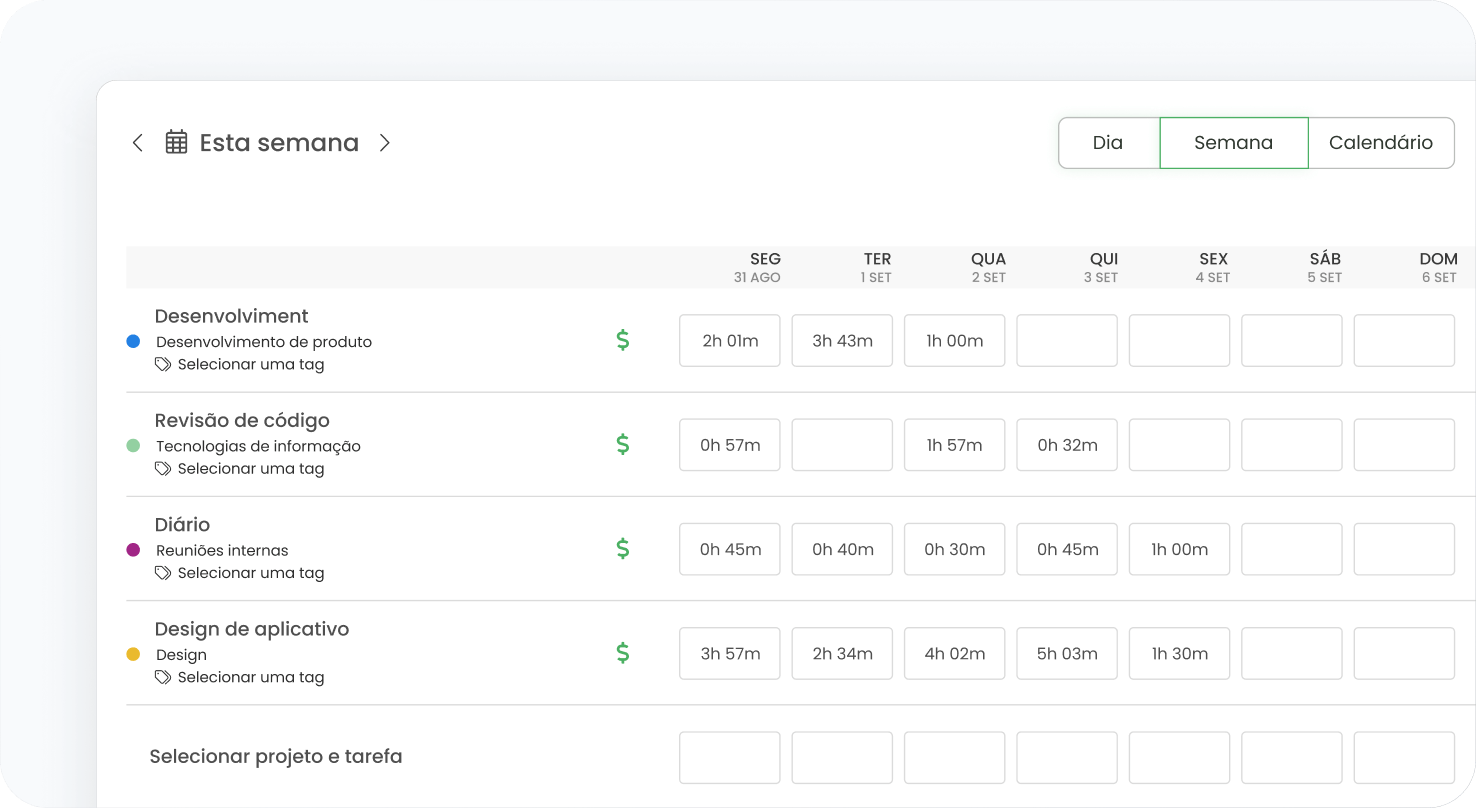Click the blue project color dot
The image size is (1476, 808).
click(133, 342)
